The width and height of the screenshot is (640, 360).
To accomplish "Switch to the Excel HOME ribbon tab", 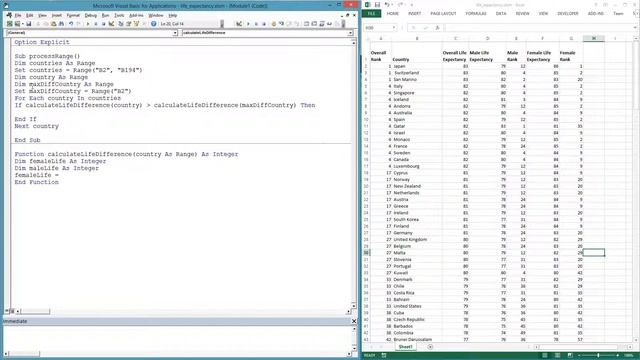I will tap(393, 13).
